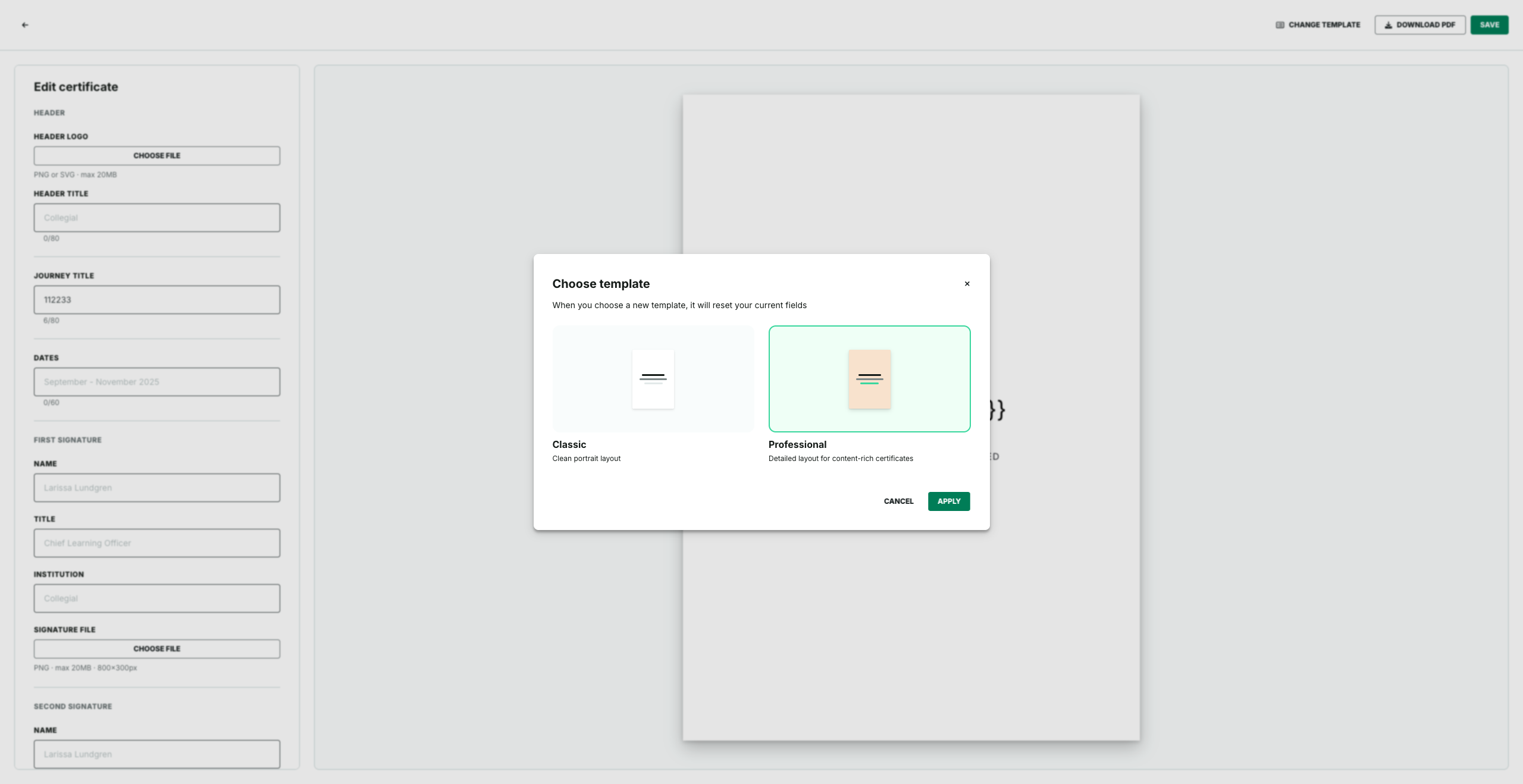The width and height of the screenshot is (1523, 784).
Task: Go back using the arrow icon
Action: coord(25,25)
